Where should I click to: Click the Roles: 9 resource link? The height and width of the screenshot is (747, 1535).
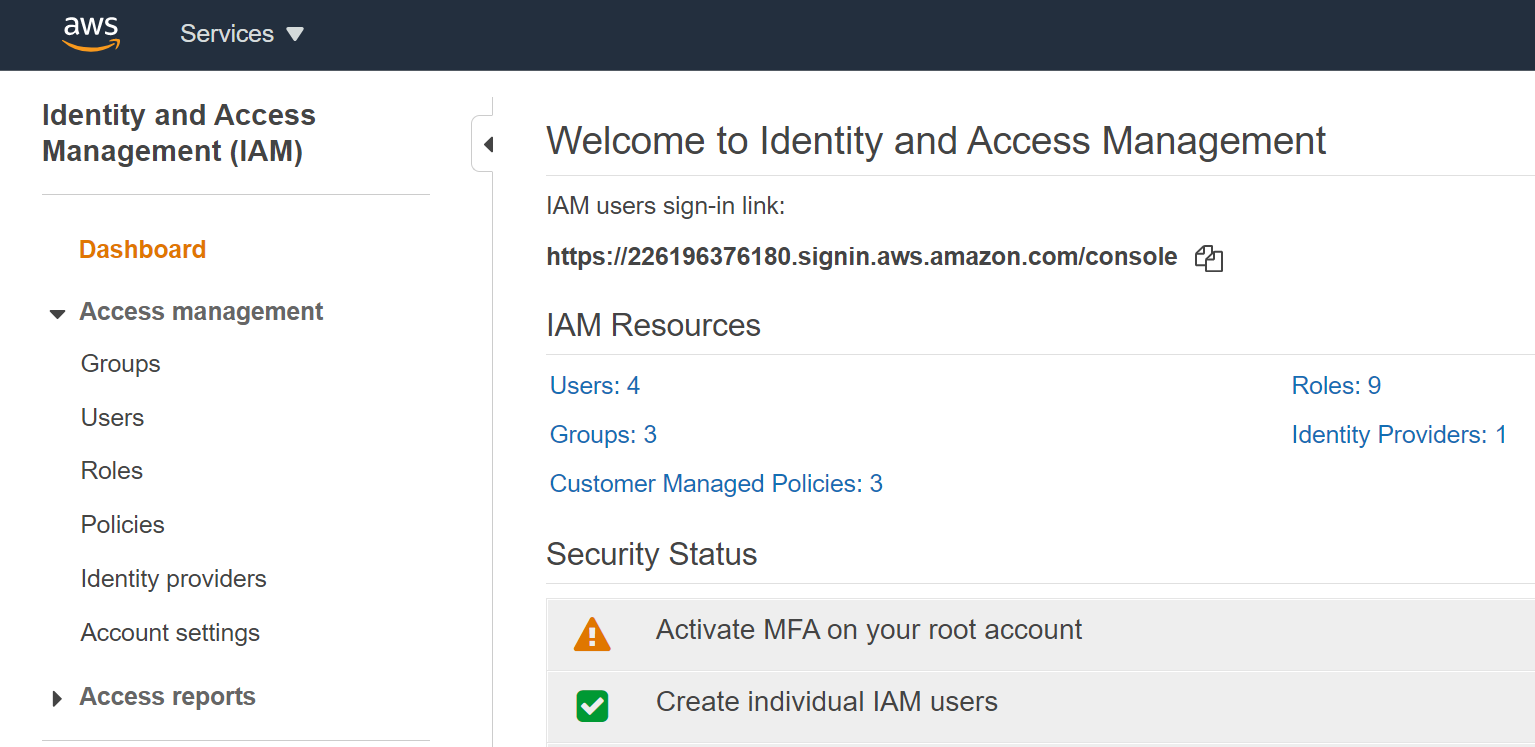coord(1335,386)
